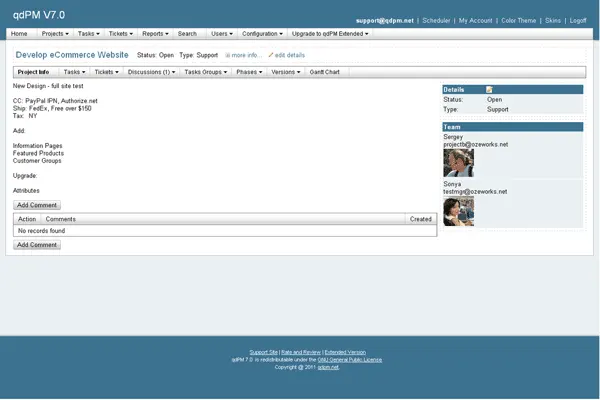Click the edit details pencil link

pos(287,54)
